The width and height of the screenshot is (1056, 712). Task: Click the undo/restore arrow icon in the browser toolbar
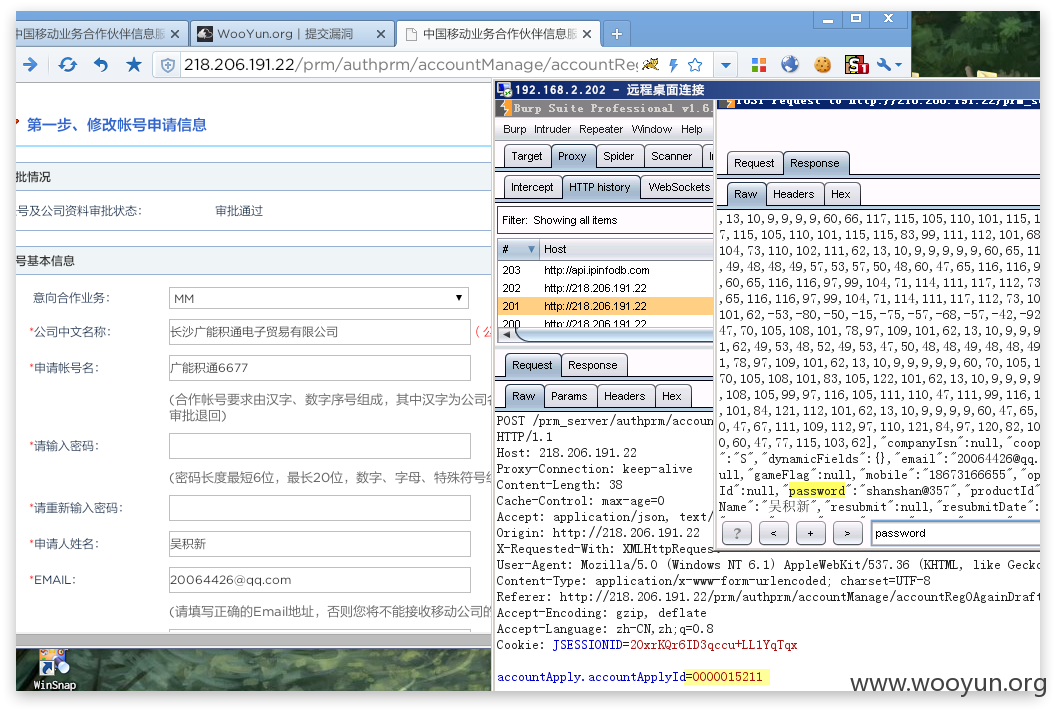[x=101, y=65]
